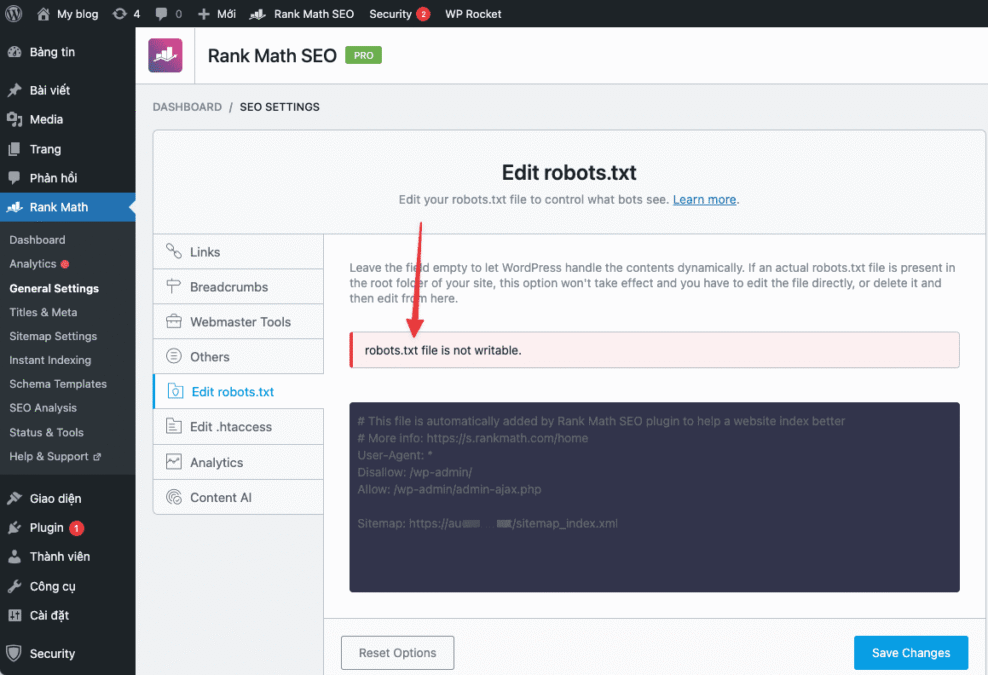Click the Edit .htaccess file icon
Image resolution: width=988 pixels, height=675 pixels.
174,427
